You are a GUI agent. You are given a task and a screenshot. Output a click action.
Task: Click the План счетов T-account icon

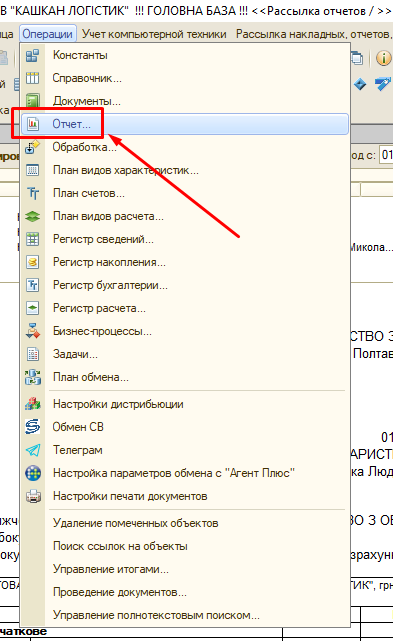coord(33,193)
